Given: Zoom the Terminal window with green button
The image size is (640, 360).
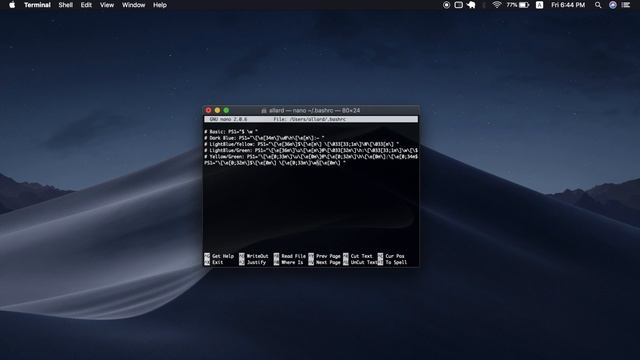Looking at the screenshot, I should (227, 110).
